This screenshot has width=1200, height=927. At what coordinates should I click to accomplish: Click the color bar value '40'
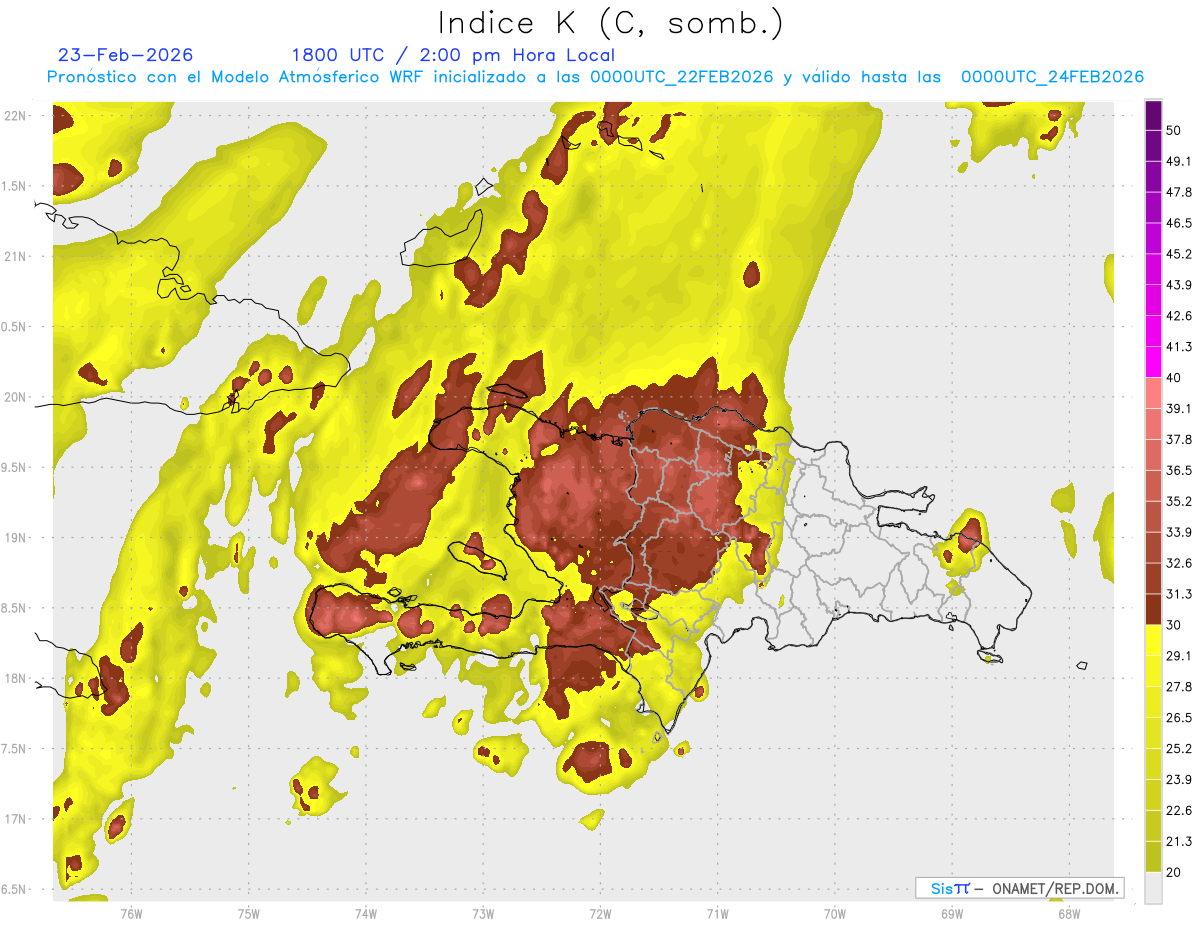(x=1175, y=378)
